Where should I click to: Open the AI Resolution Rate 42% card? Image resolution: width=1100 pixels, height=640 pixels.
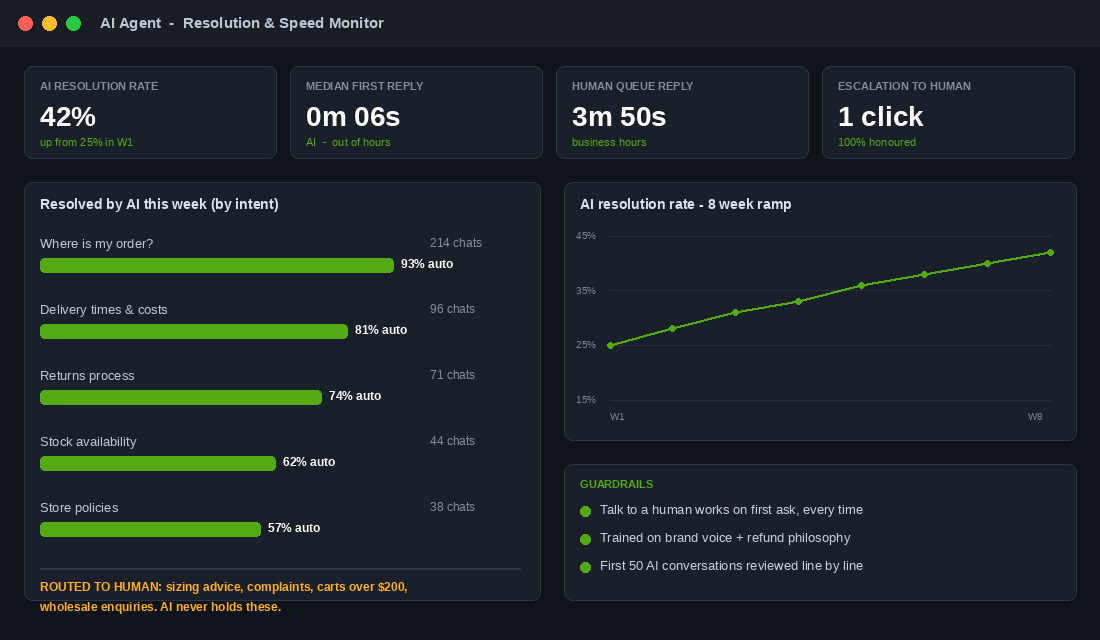[150, 112]
